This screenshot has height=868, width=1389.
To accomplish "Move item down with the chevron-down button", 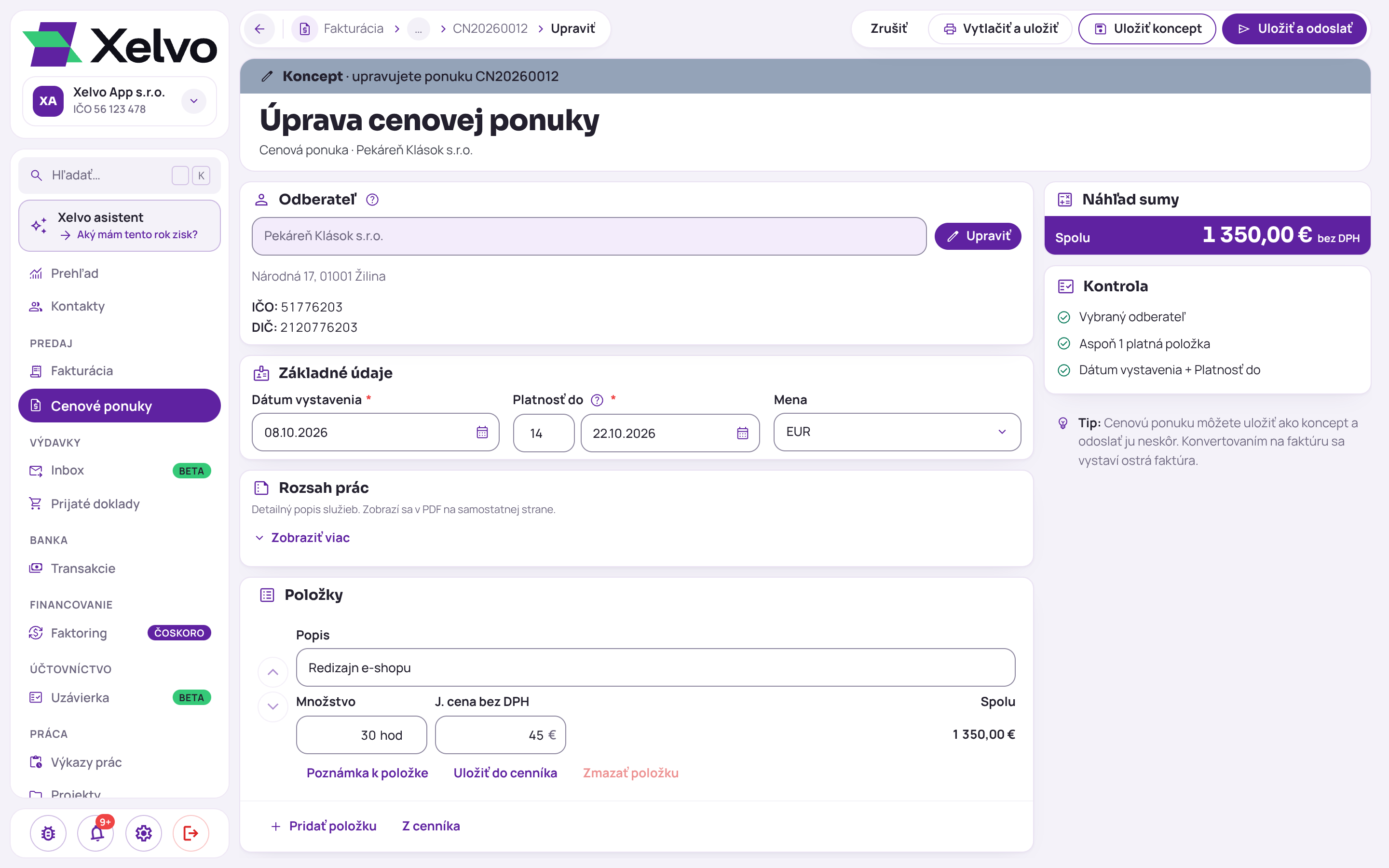I will [x=272, y=706].
